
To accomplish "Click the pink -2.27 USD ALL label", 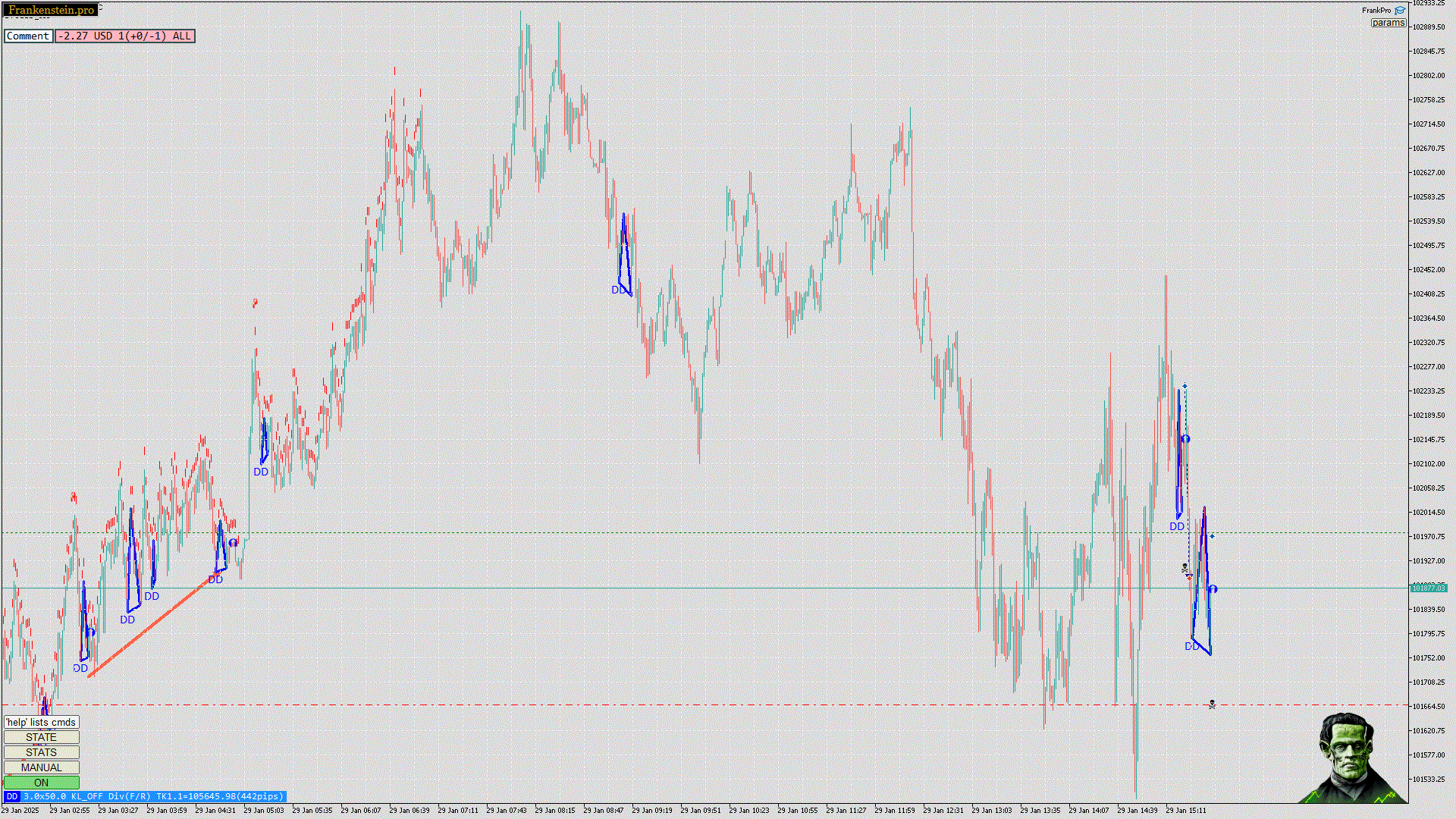I will click(x=124, y=36).
